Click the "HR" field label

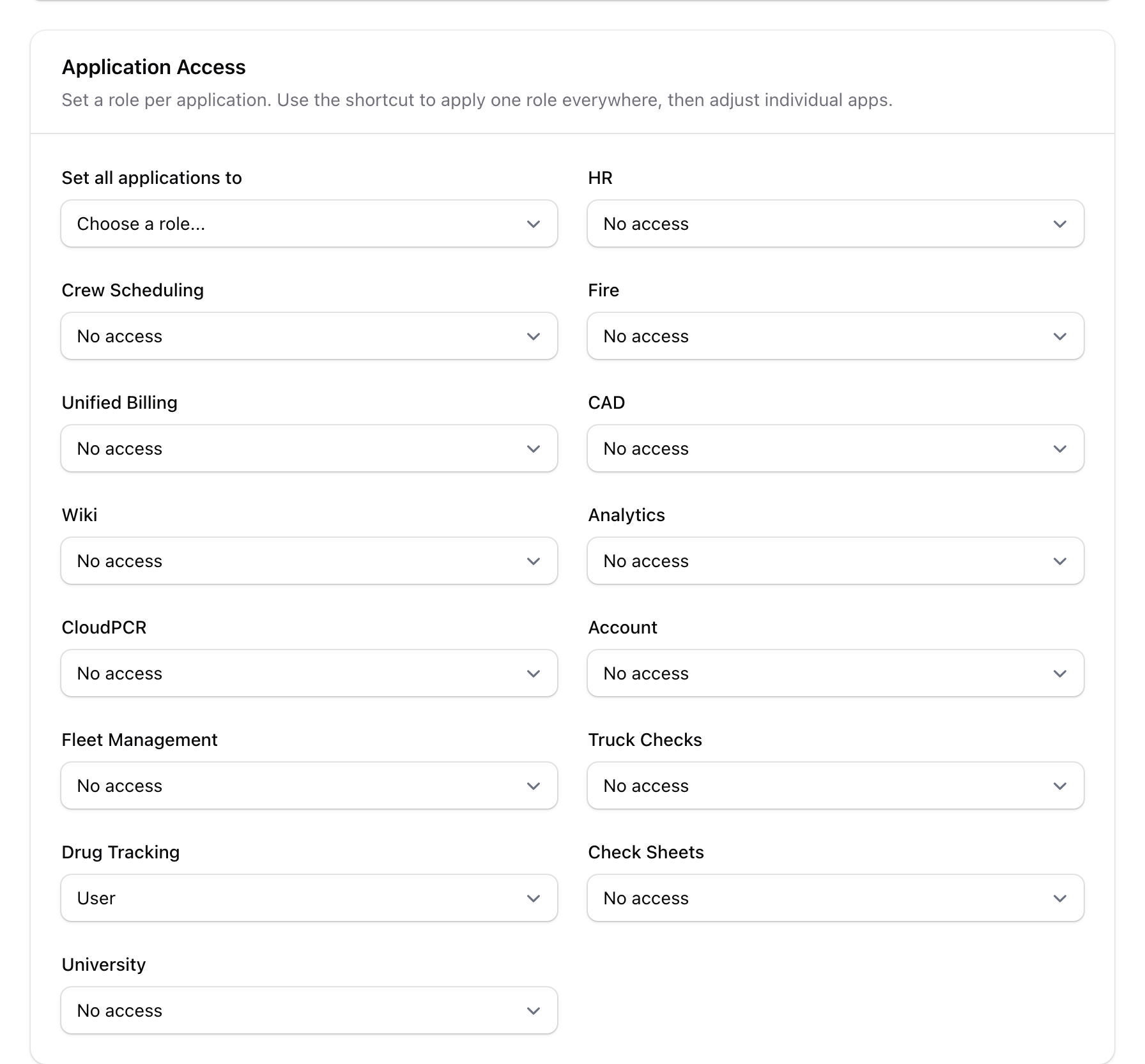click(x=600, y=178)
